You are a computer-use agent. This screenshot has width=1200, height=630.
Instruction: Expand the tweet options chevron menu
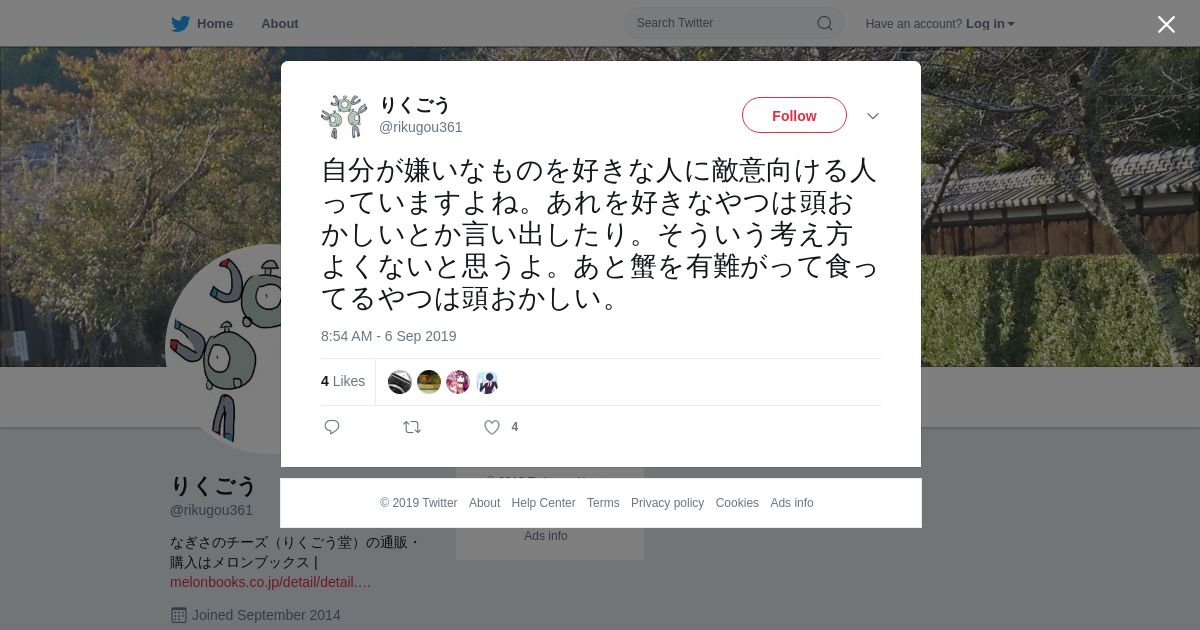click(873, 116)
